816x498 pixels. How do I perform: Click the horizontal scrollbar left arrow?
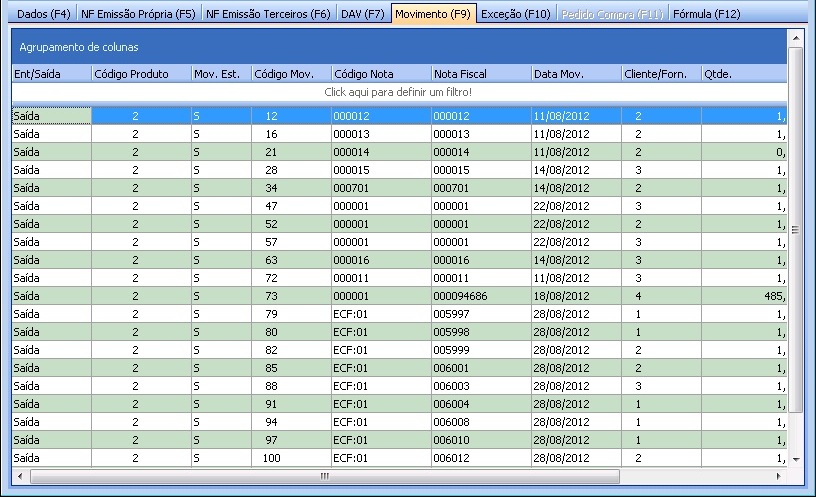pos(20,476)
